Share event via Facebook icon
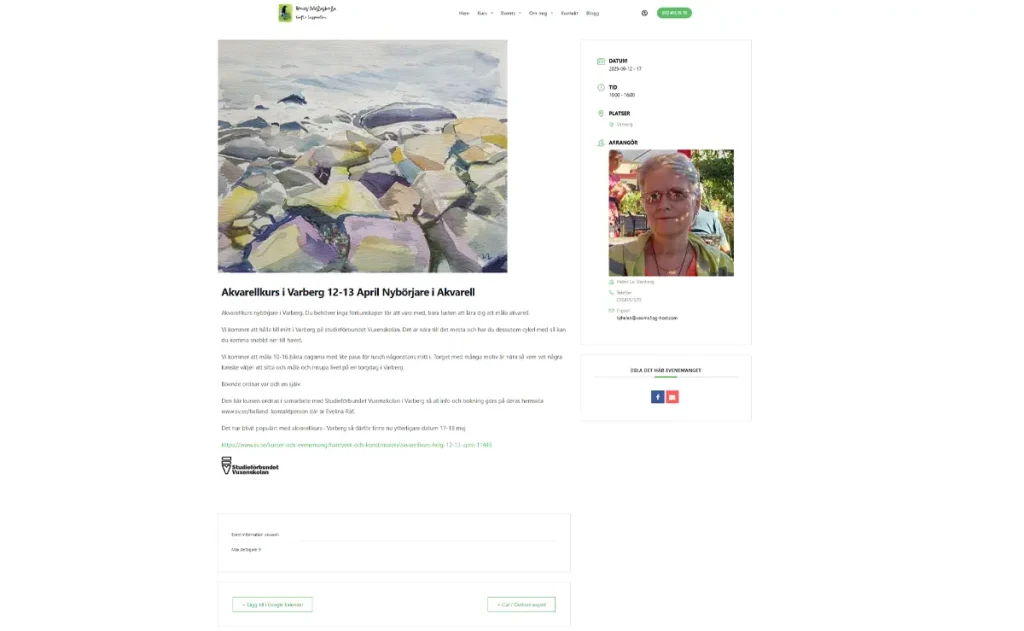This screenshot has height=631, width=1024. point(658,396)
